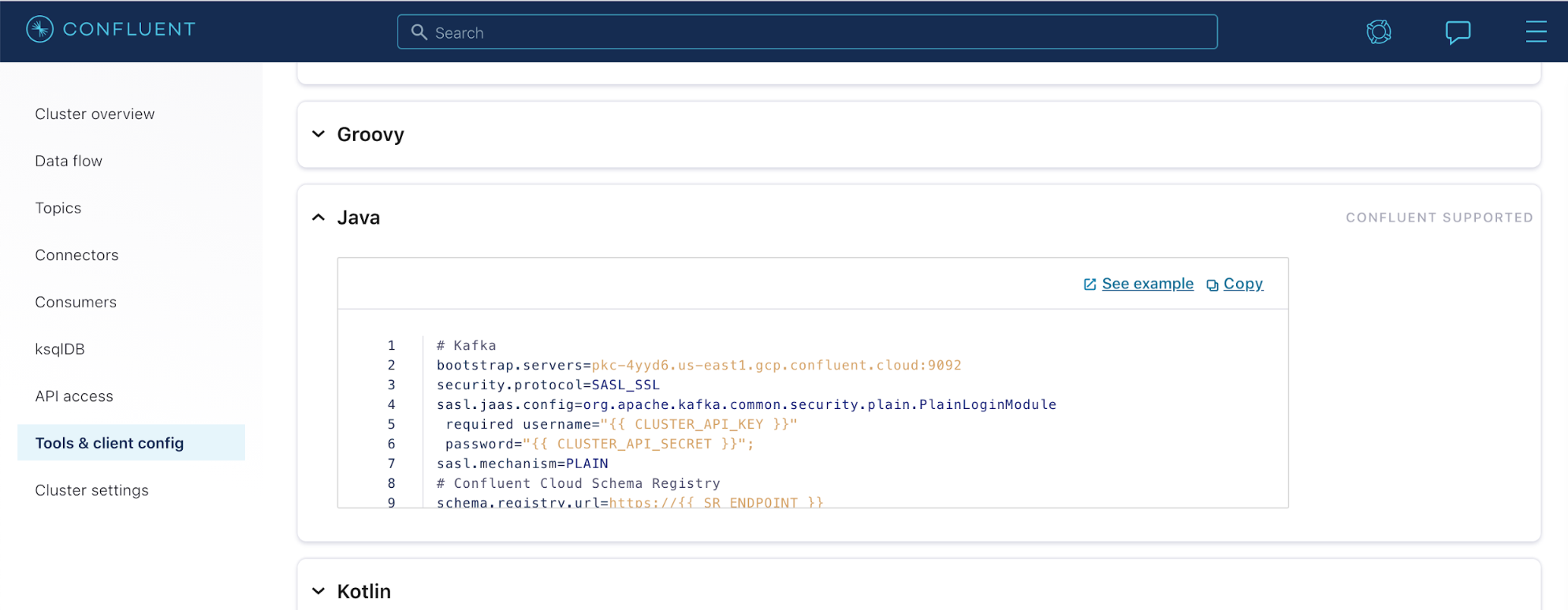Click the '# Kafka' comment line
This screenshot has width=1568, height=610.
click(467, 345)
